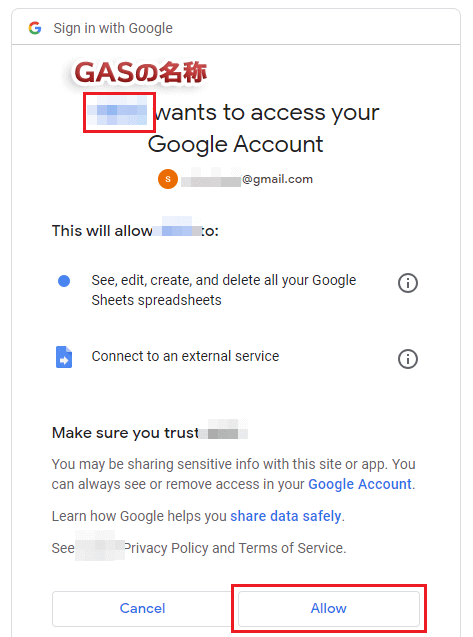473x637 pixels.
Task: Select the Google Sheets spreadsheets permission text
Action: [224, 290]
